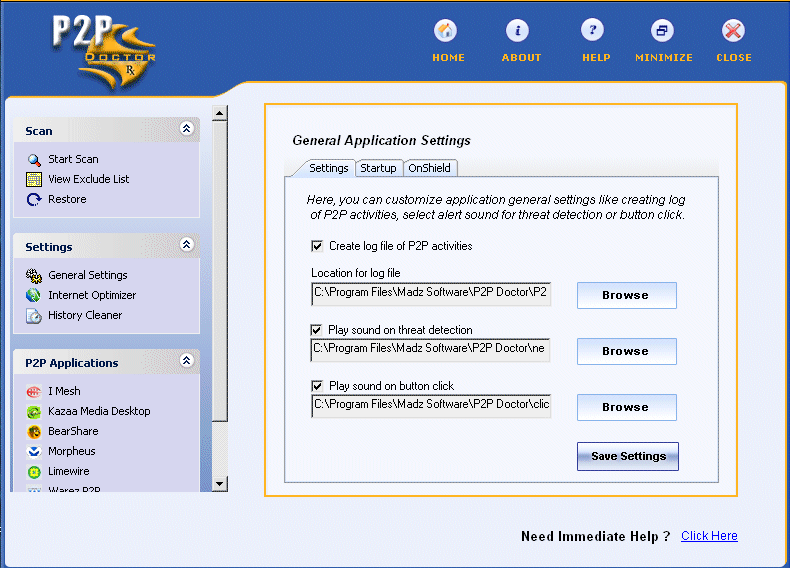Click the Minimize icon in header

662,31
